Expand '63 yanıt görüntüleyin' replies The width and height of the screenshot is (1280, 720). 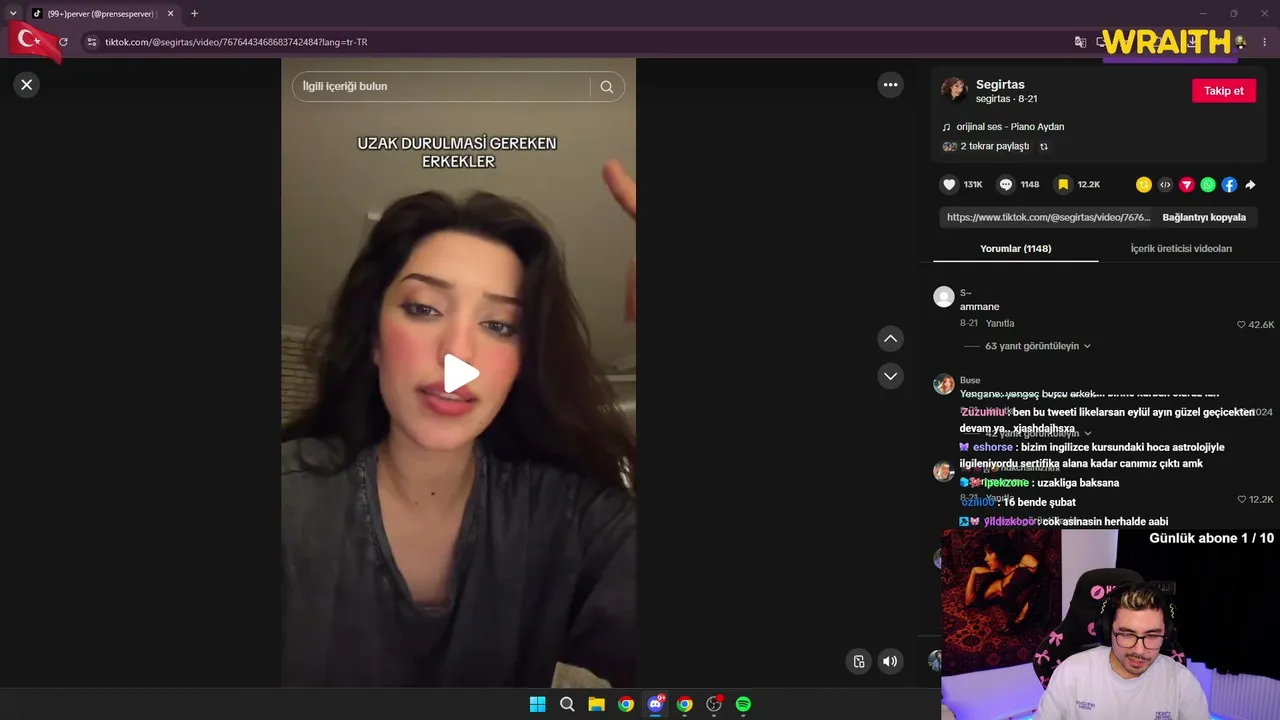click(x=1038, y=346)
